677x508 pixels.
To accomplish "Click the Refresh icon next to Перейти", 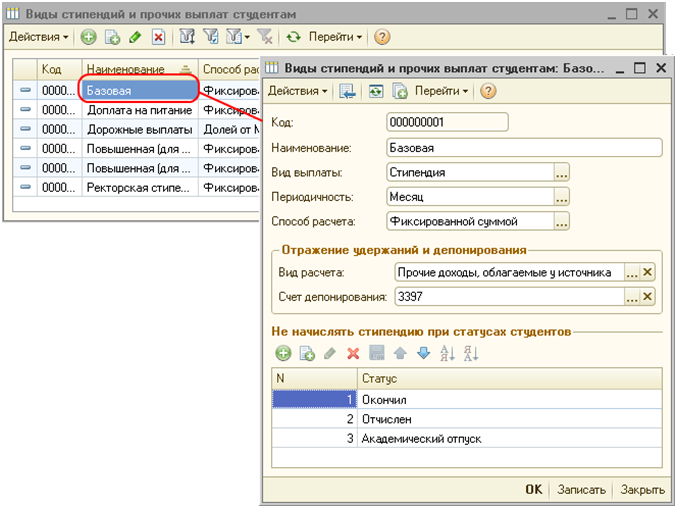I will [293, 37].
